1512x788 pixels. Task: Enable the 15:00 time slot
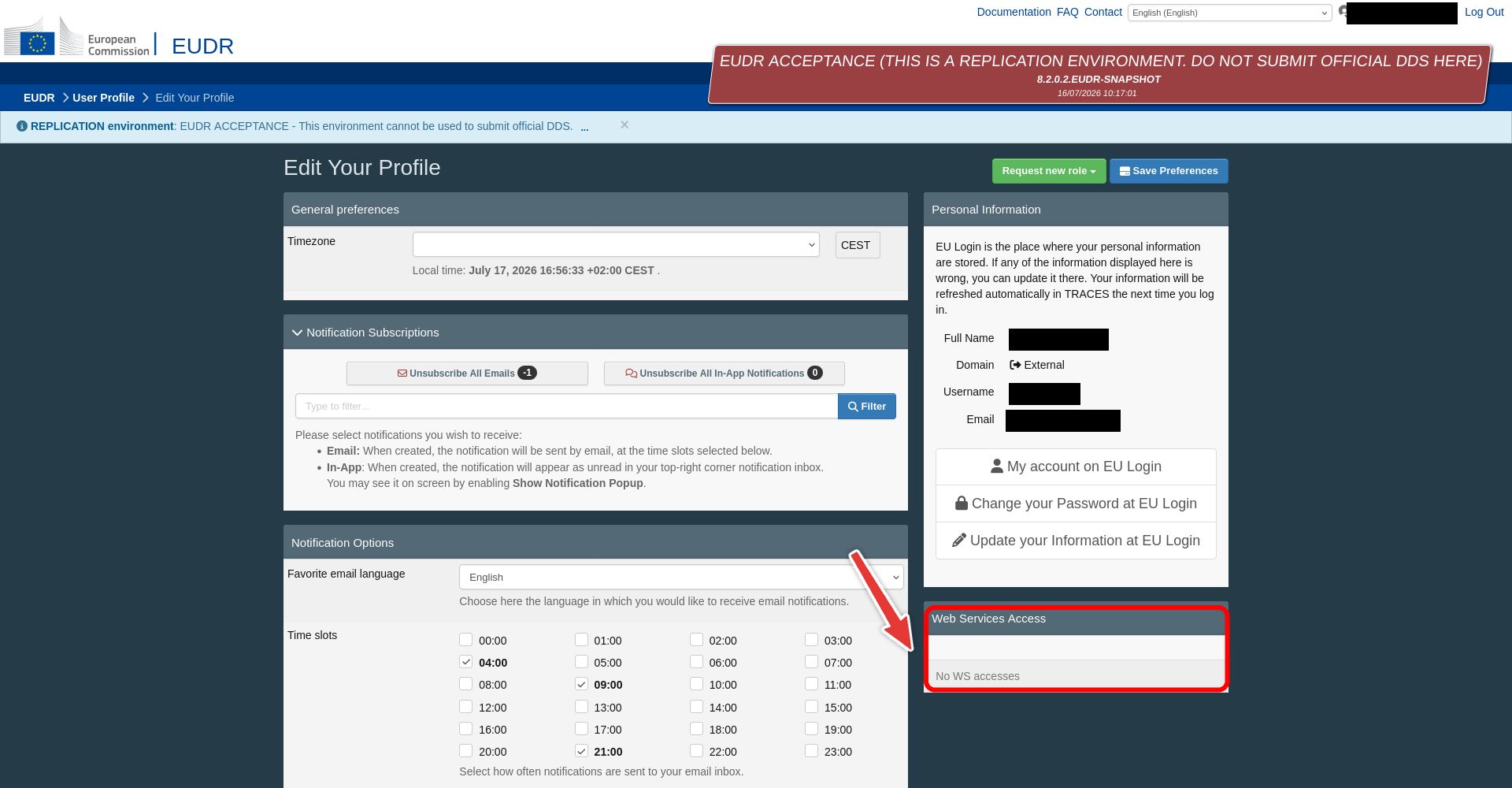[x=811, y=707]
